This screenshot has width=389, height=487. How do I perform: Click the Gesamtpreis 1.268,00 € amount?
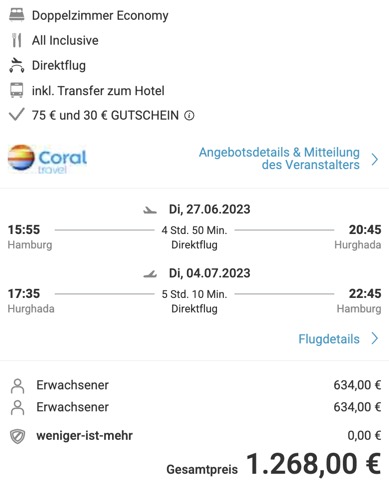coord(313,464)
